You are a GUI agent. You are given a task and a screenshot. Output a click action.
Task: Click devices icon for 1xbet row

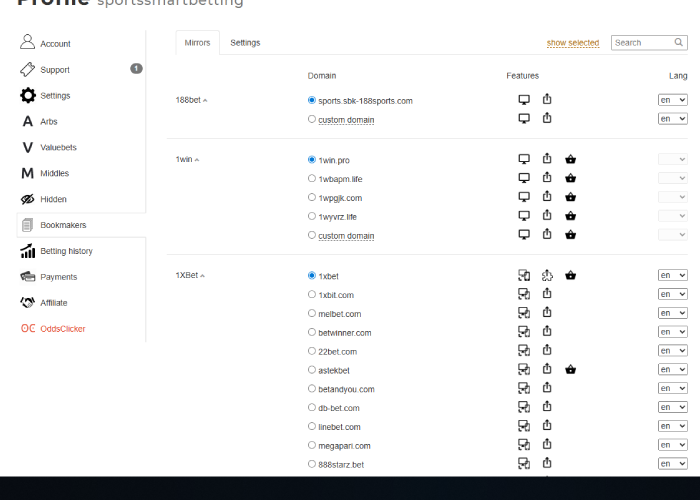[x=524, y=275]
